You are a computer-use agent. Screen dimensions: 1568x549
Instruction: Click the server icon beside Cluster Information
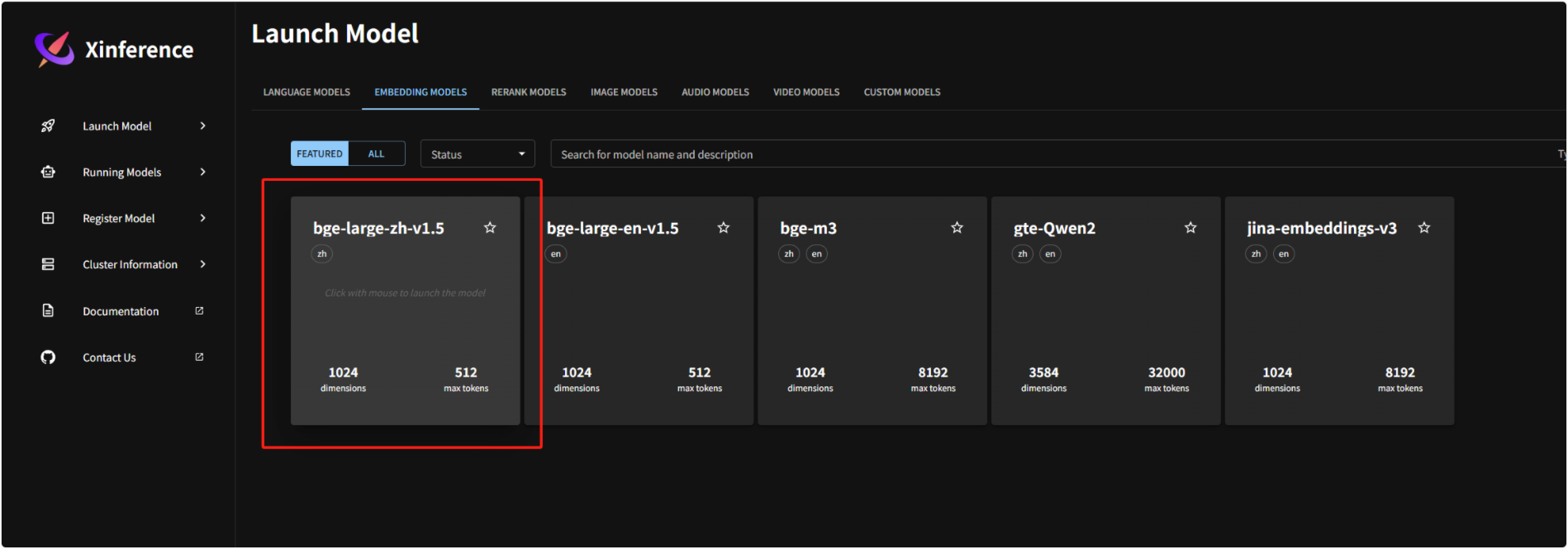tap(48, 265)
